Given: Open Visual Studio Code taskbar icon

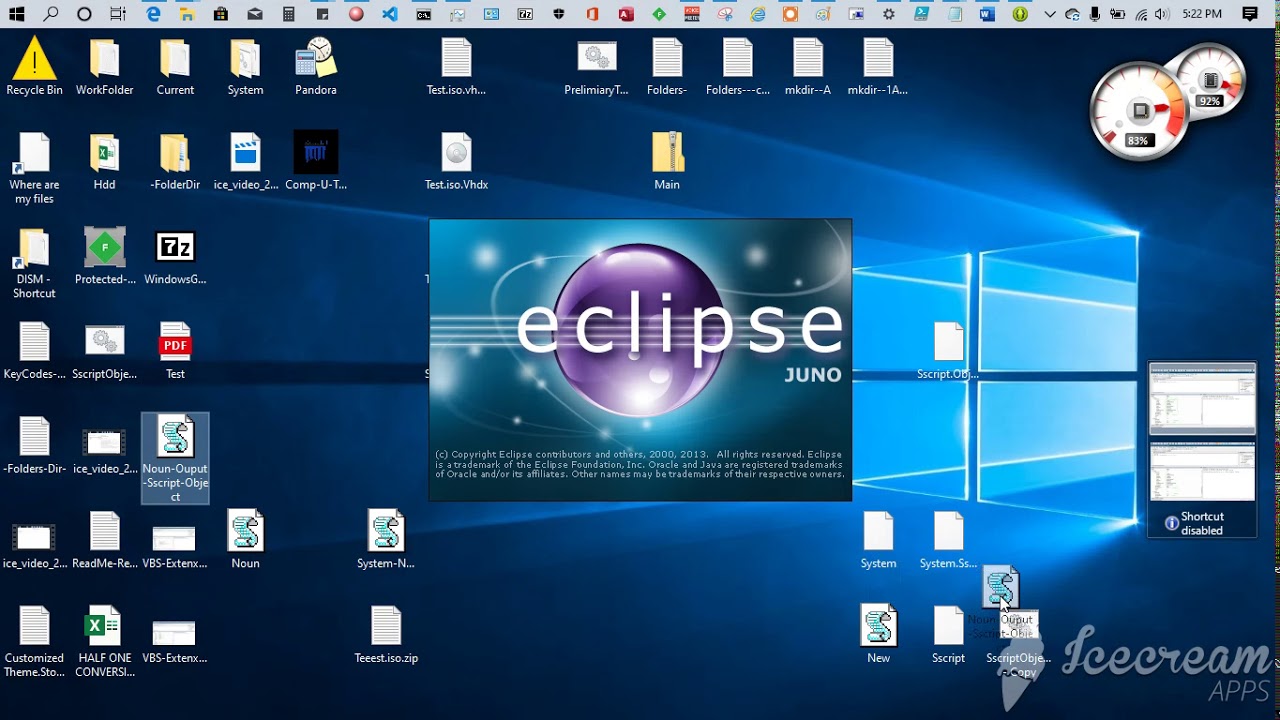Looking at the screenshot, I should pyautogui.click(x=391, y=14).
